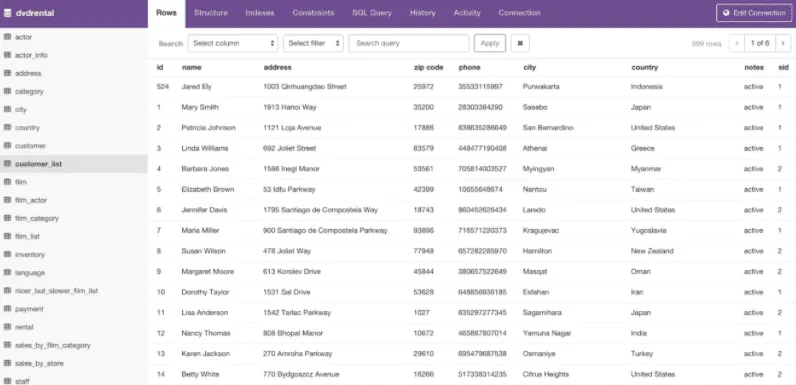Click the table icon beside sales_by_film_category

8,345
